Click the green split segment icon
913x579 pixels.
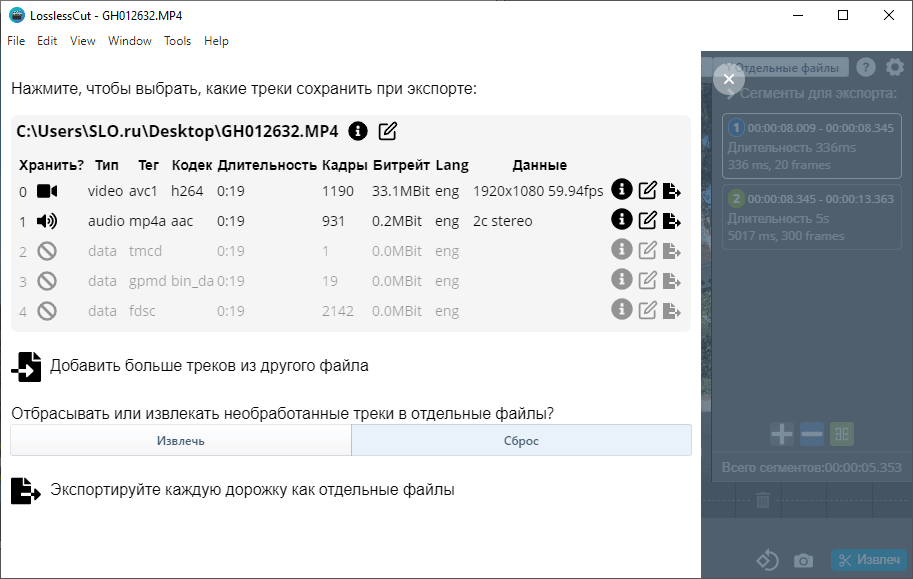tap(842, 434)
